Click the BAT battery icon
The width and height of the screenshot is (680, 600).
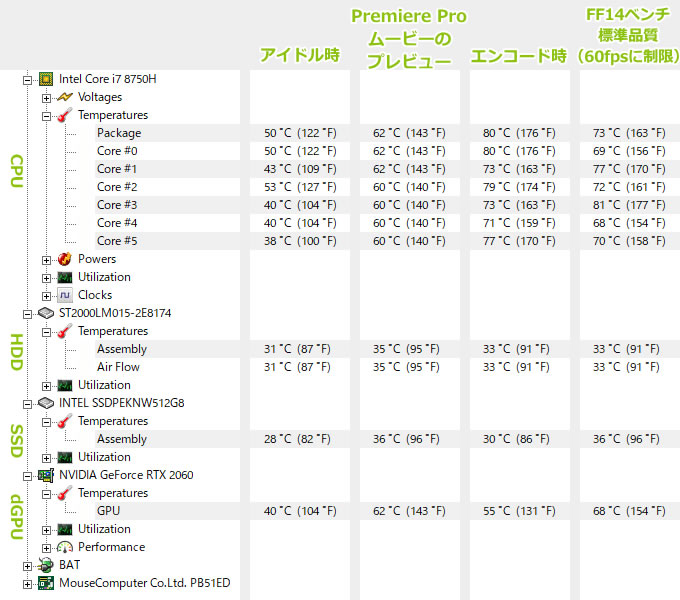click(45, 565)
